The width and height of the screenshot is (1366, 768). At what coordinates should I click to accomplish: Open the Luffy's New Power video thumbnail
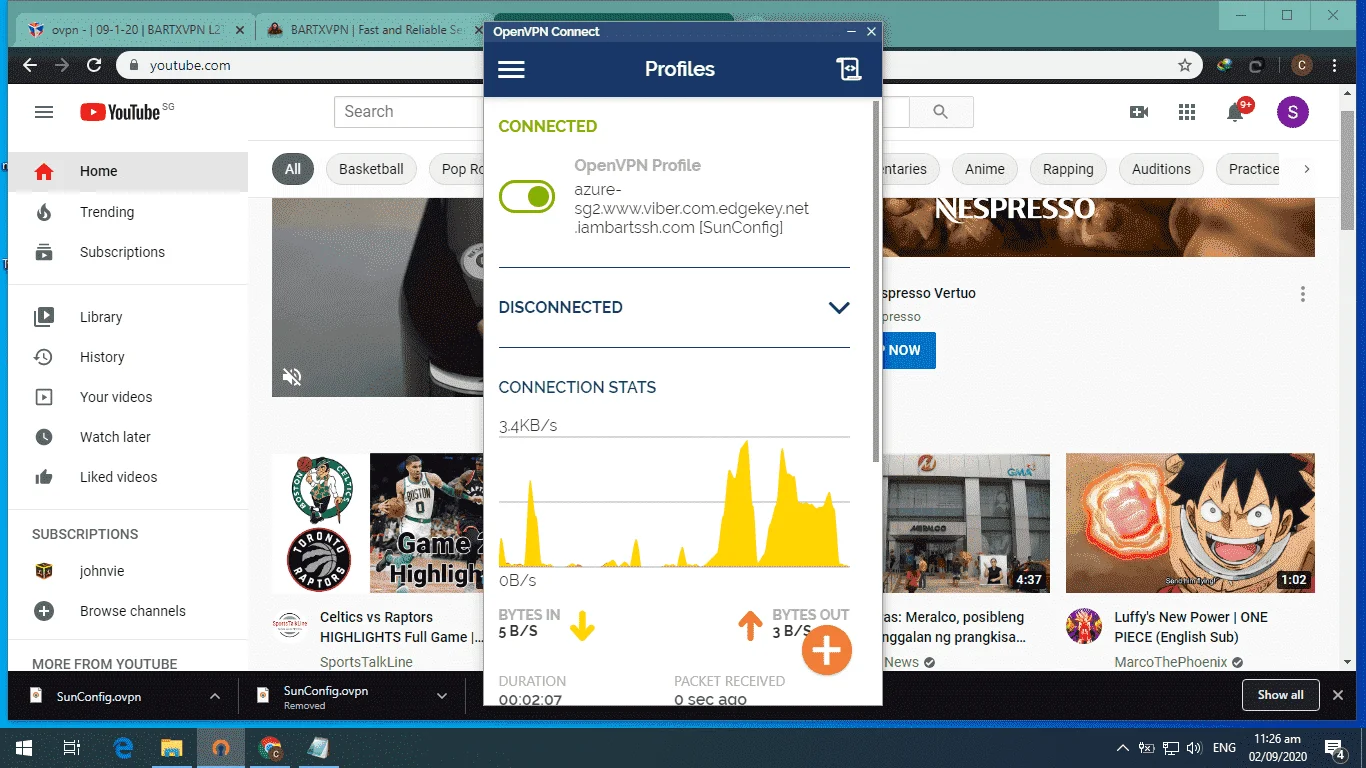(1190, 523)
